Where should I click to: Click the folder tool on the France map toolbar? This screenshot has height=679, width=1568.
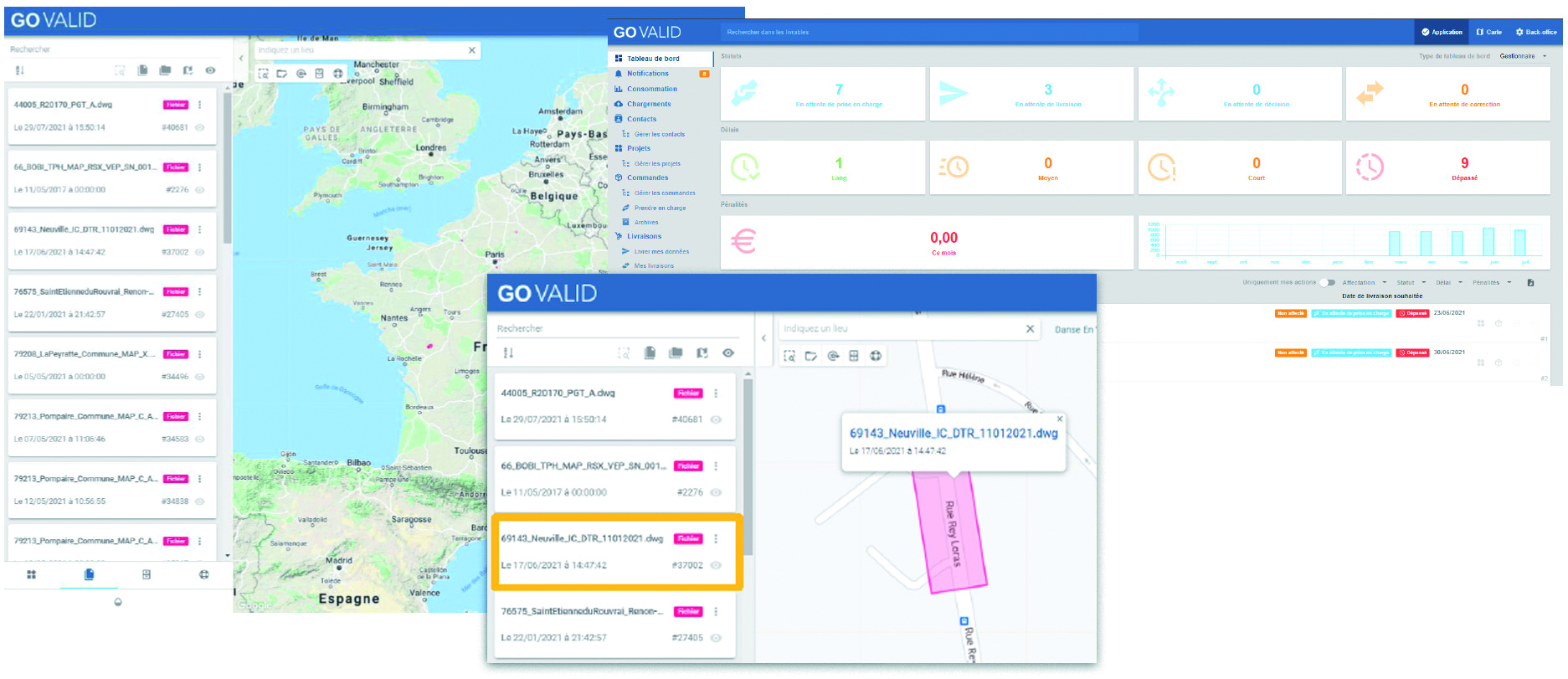tap(282, 74)
